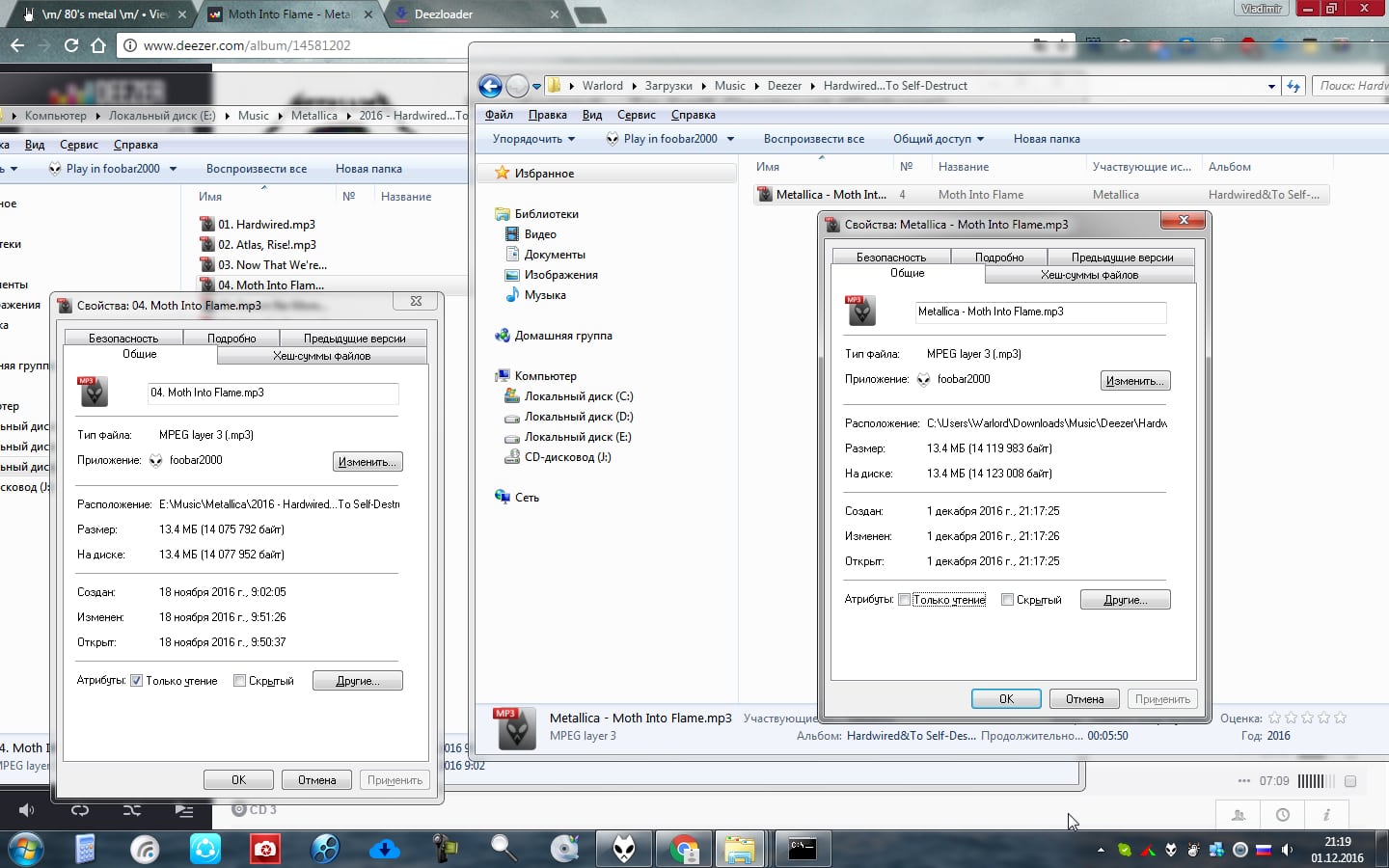Screen dimensions: 1389x868
Task: Select the Музыка library
Action: point(545,295)
